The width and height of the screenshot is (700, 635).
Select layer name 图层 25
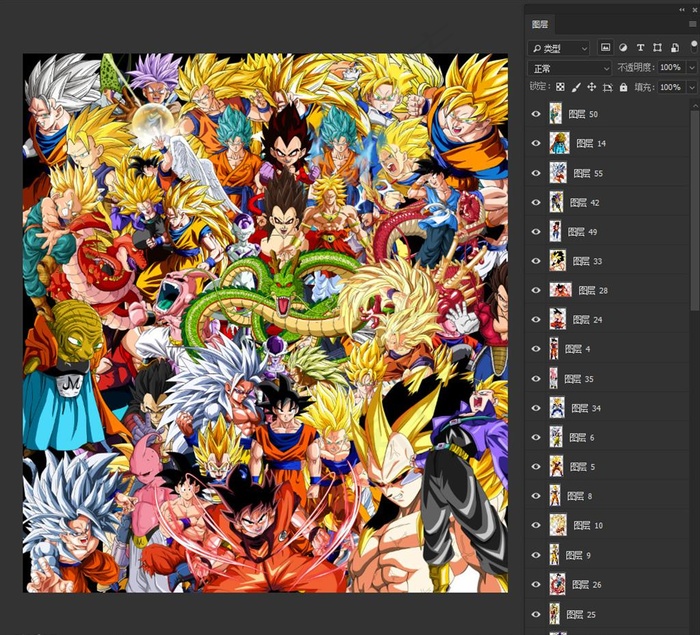click(581, 615)
